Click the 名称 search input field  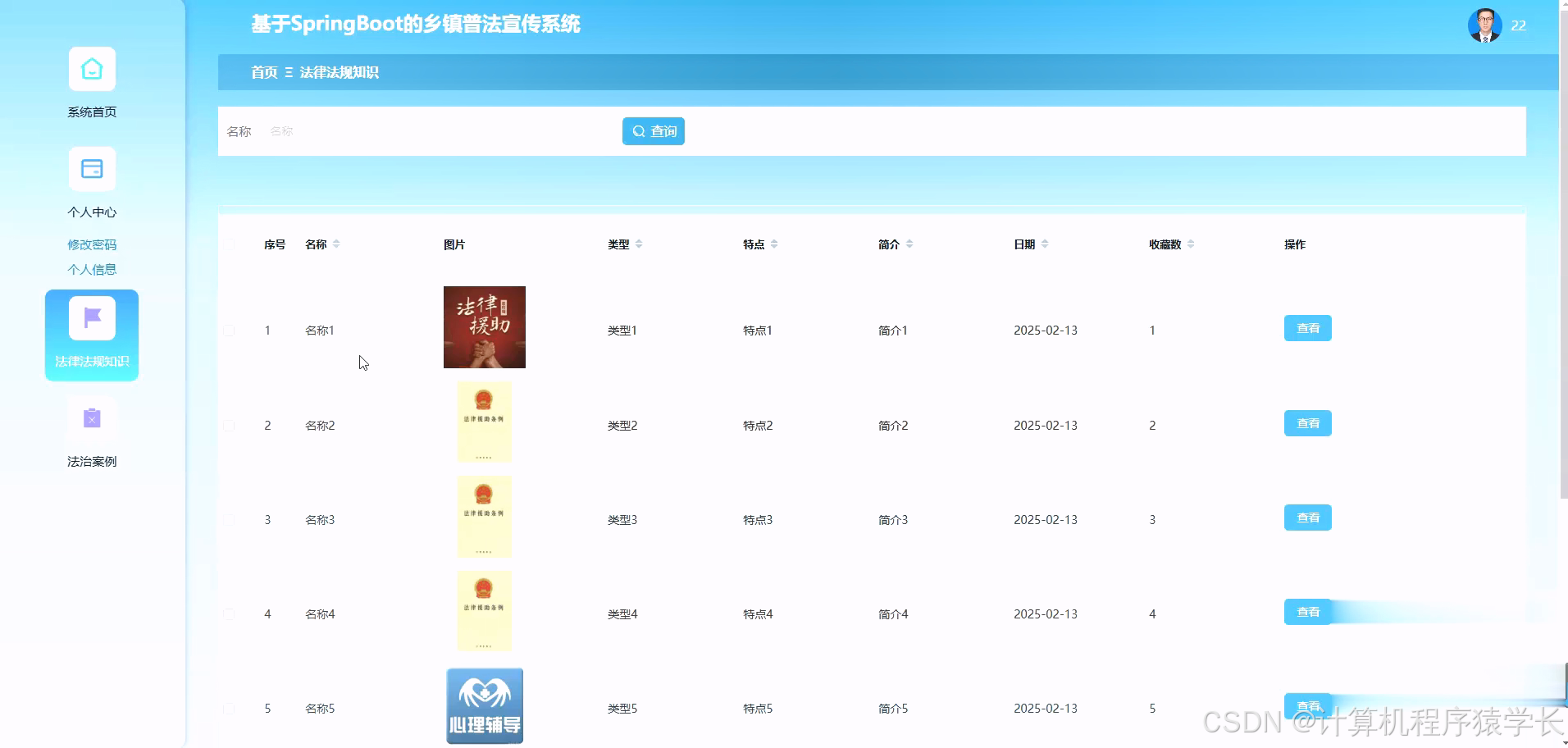point(410,130)
